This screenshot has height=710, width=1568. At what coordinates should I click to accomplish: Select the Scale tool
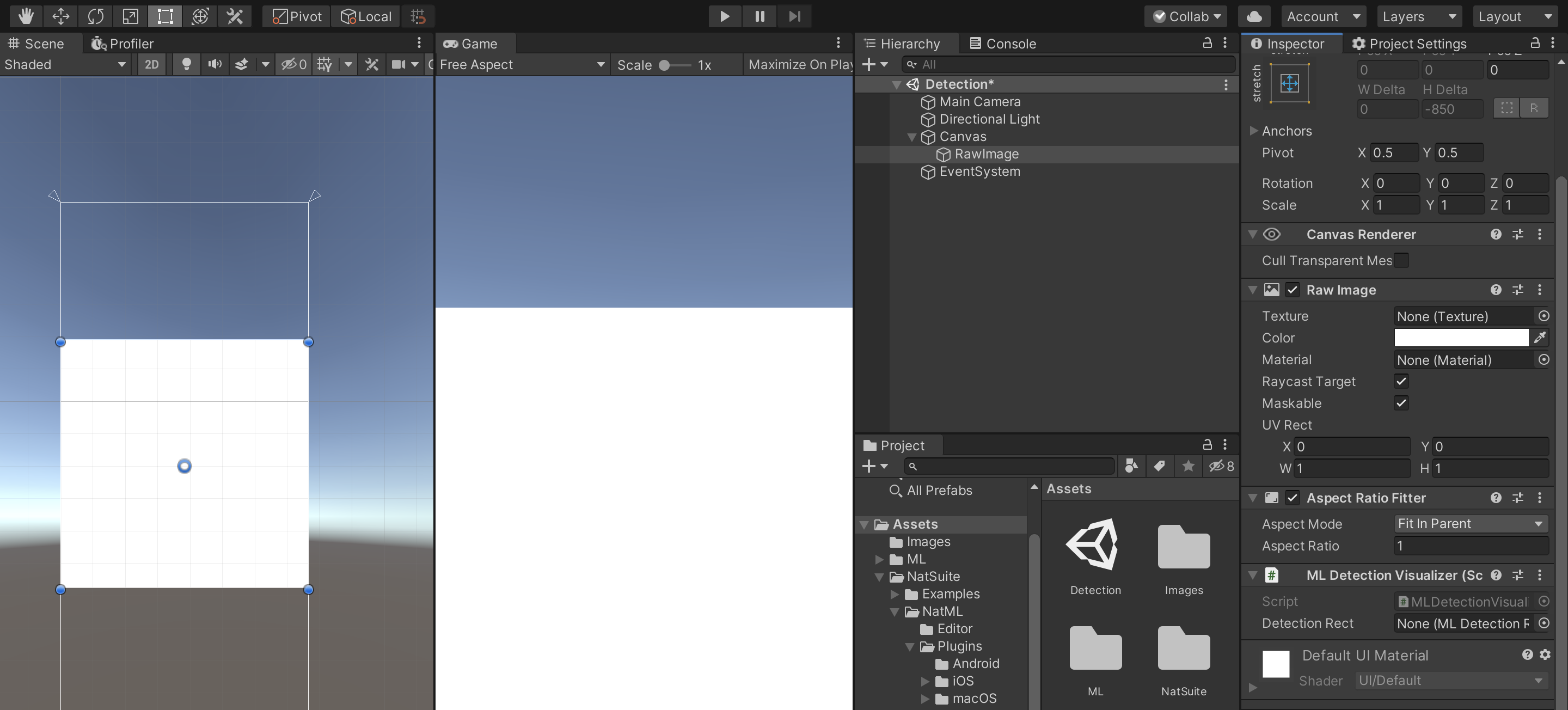click(130, 16)
